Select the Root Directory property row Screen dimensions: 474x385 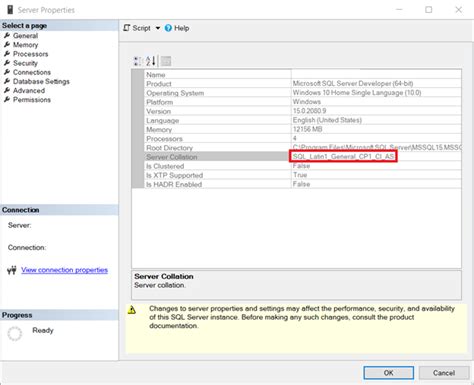303,148
